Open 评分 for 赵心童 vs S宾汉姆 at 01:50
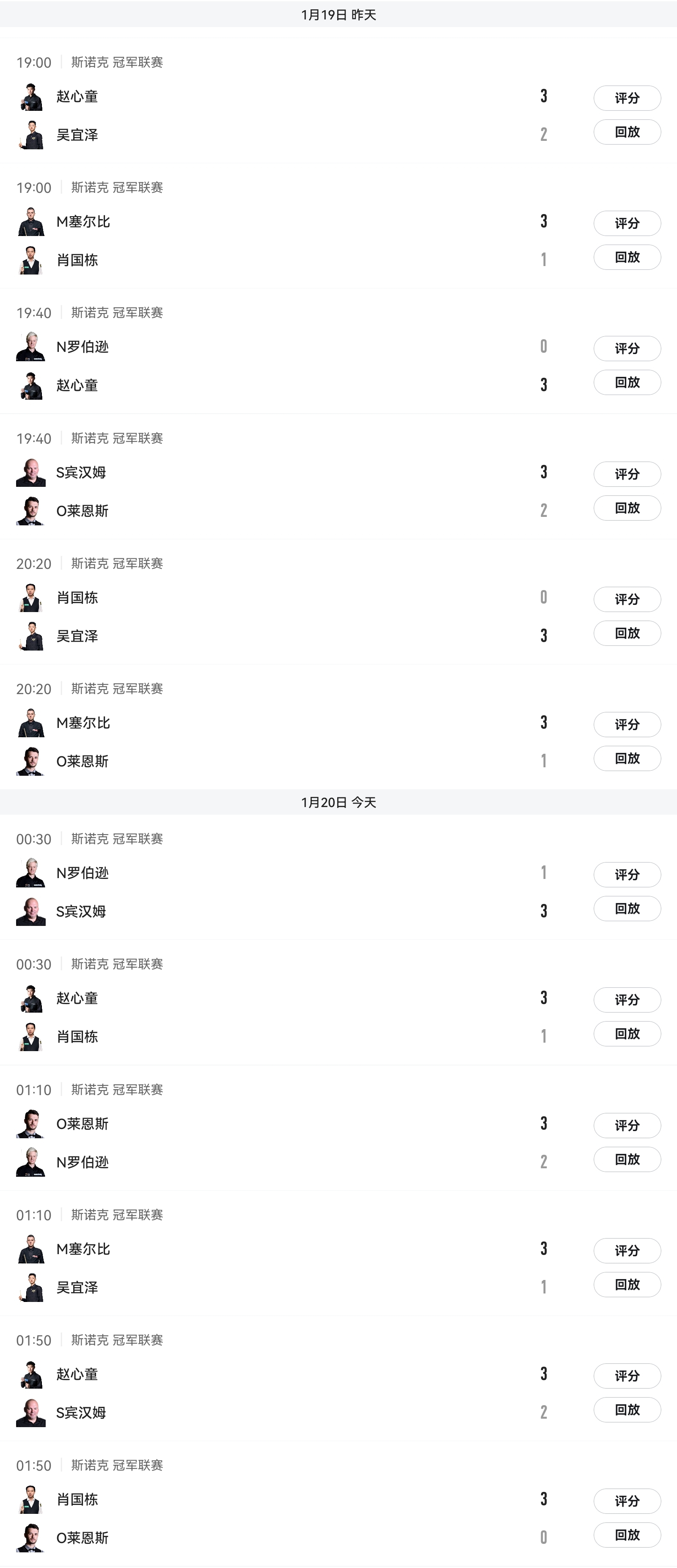Image resolution: width=677 pixels, height=1568 pixels. (627, 1376)
